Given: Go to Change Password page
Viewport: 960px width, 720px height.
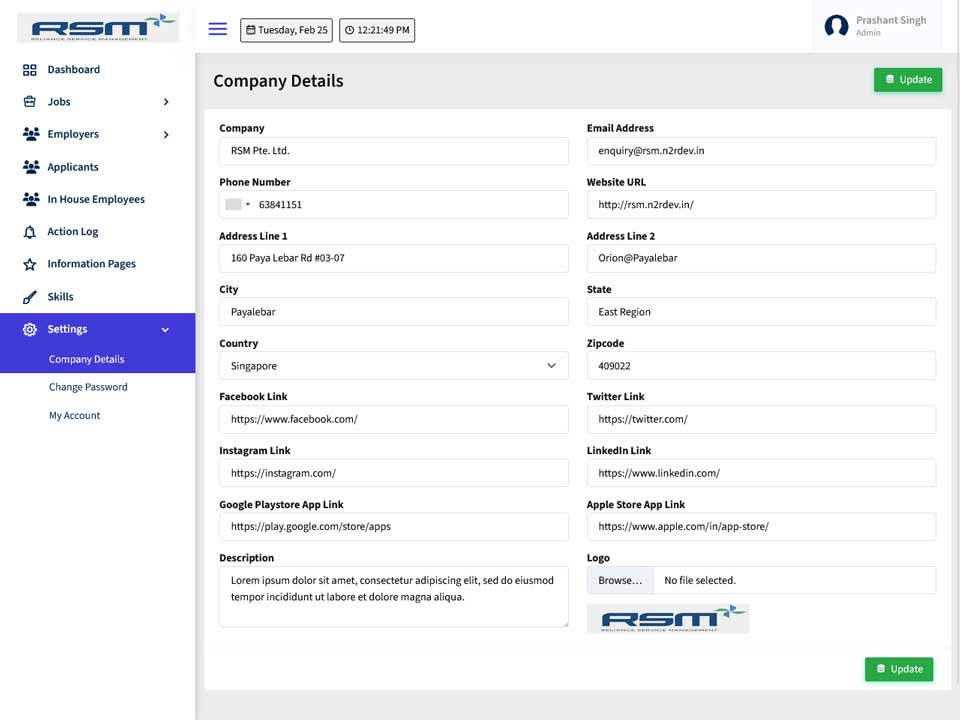Looking at the screenshot, I should coord(88,387).
